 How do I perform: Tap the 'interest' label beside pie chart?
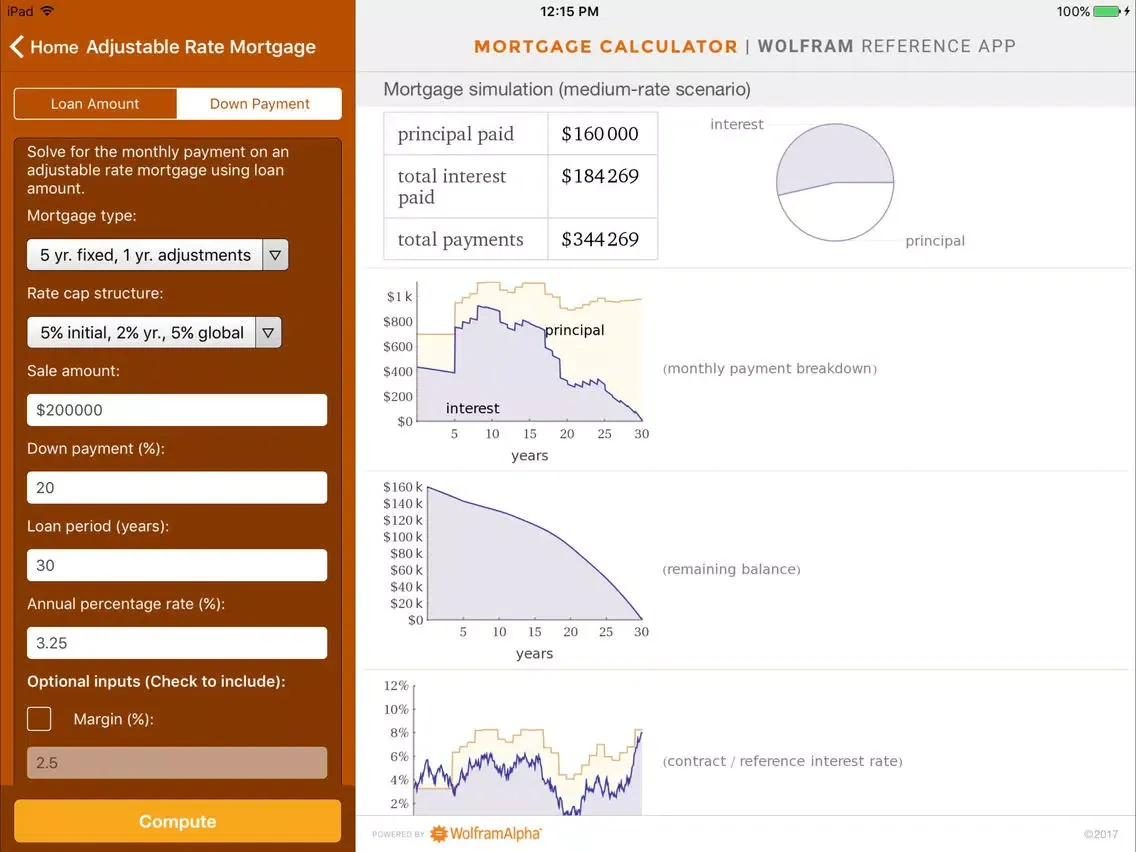point(736,125)
